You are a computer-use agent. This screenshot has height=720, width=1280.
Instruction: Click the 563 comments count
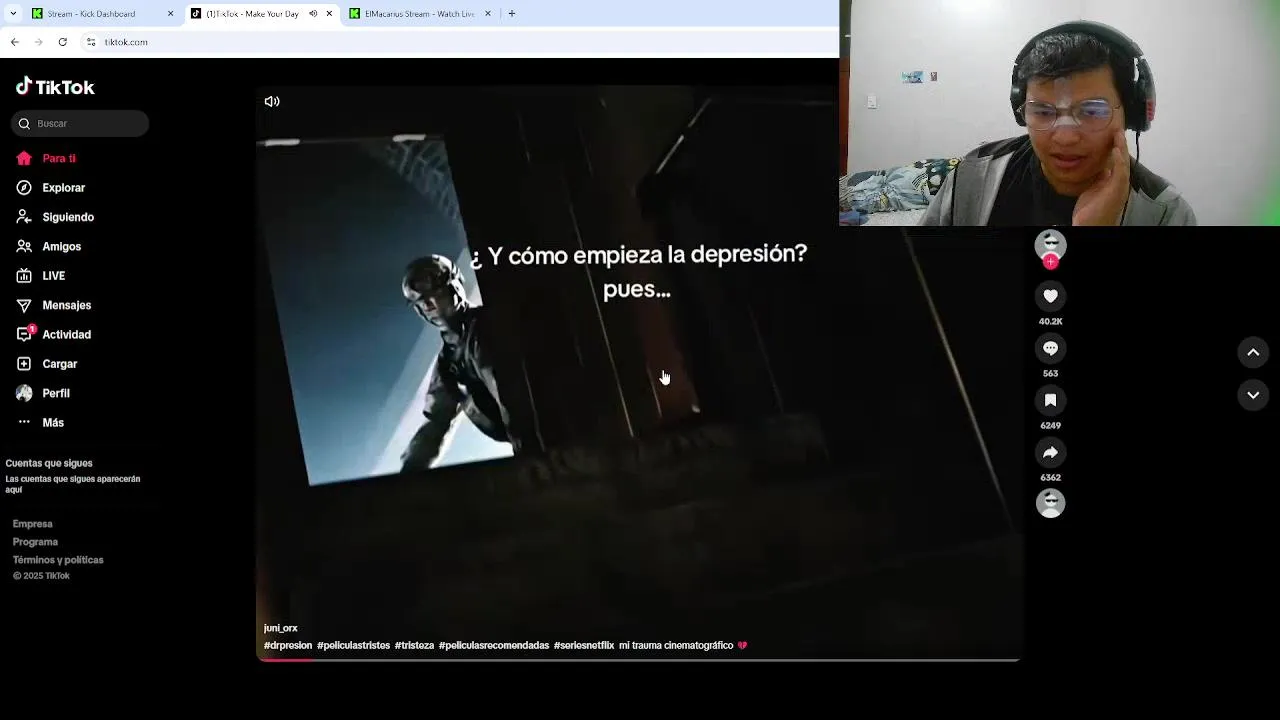tap(1050, 374)
